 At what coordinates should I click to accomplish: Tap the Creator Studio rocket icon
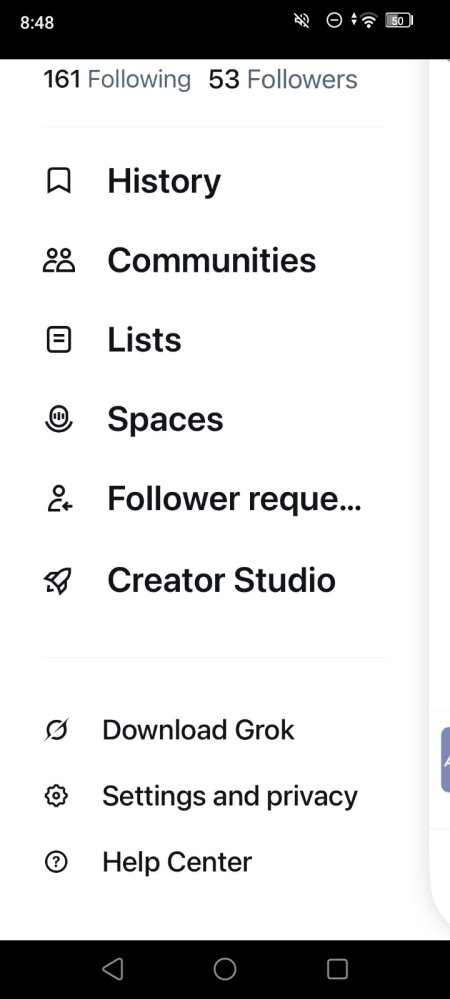pos(58,580)
